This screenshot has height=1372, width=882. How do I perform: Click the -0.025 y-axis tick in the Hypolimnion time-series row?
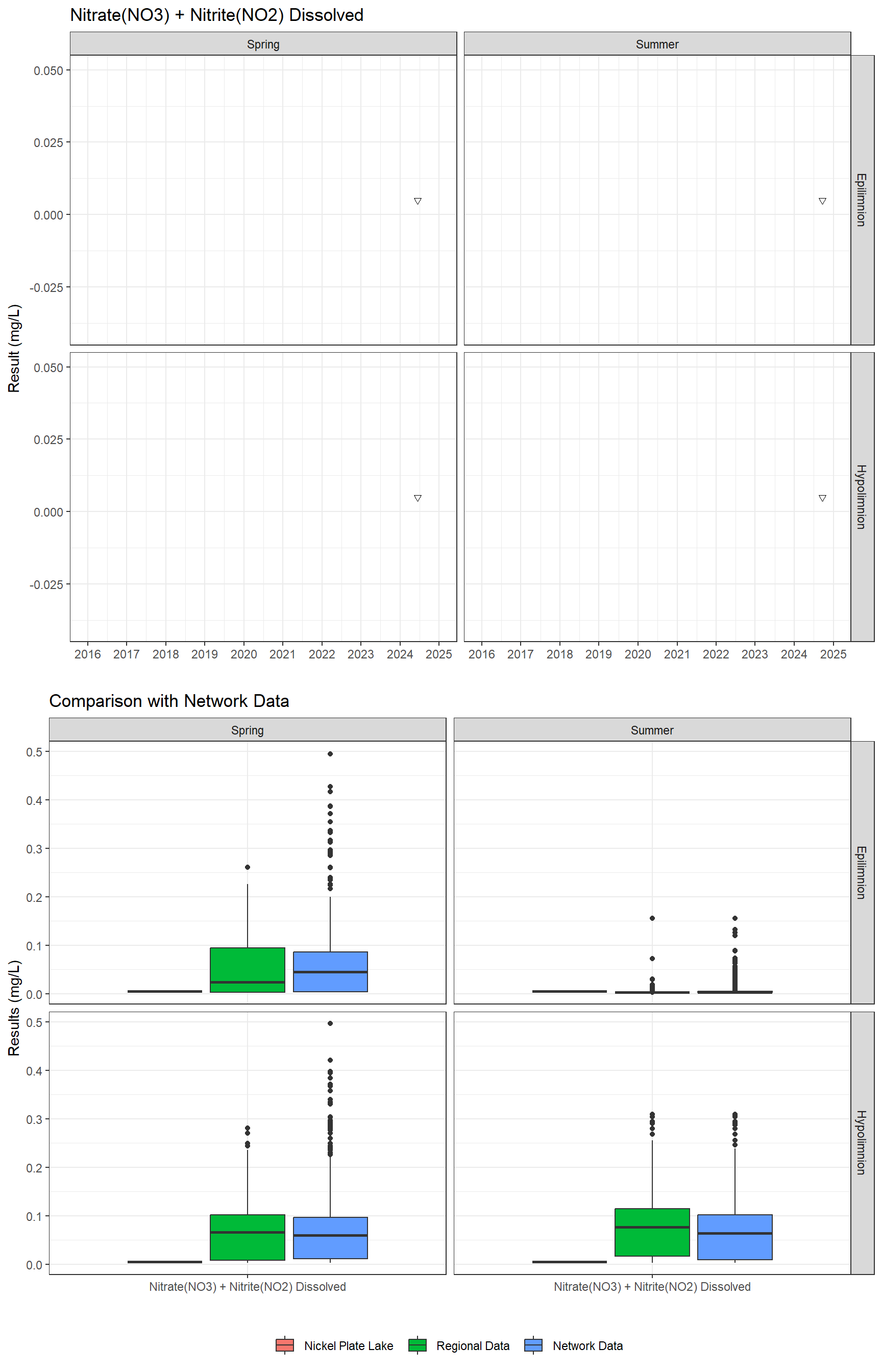46,584
